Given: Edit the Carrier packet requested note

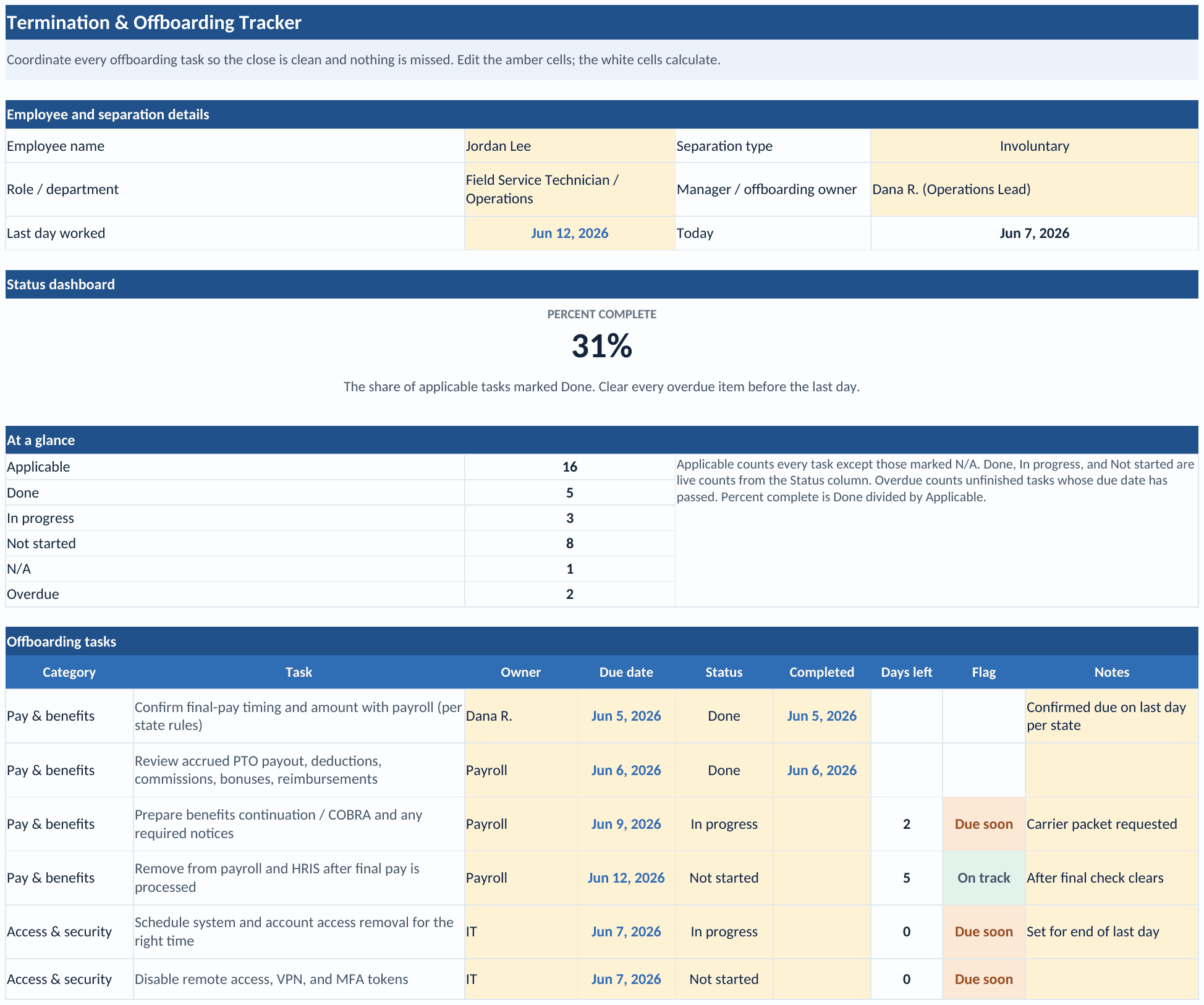Looking at the screenshot, I should [x=1111, y=824].
